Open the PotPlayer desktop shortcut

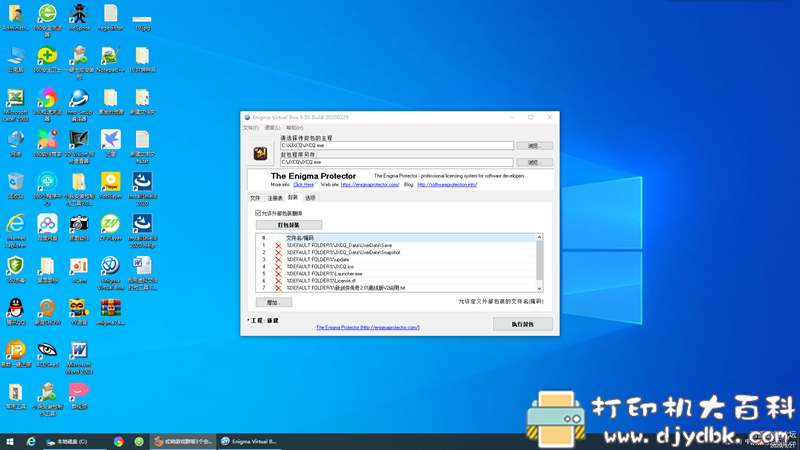click(x=111, y=186)
